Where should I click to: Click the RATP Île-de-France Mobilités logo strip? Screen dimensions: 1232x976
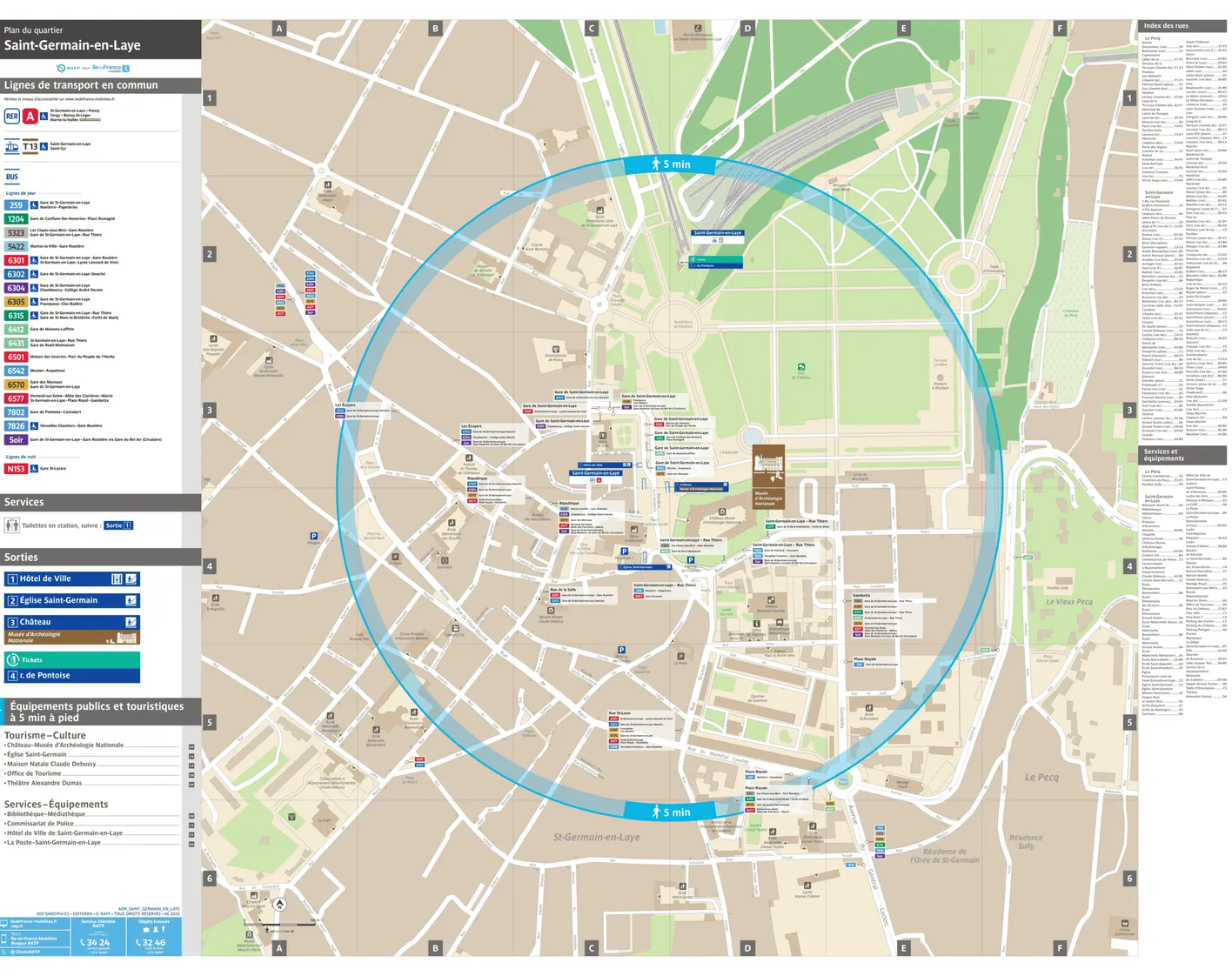(x=93, y=68)
